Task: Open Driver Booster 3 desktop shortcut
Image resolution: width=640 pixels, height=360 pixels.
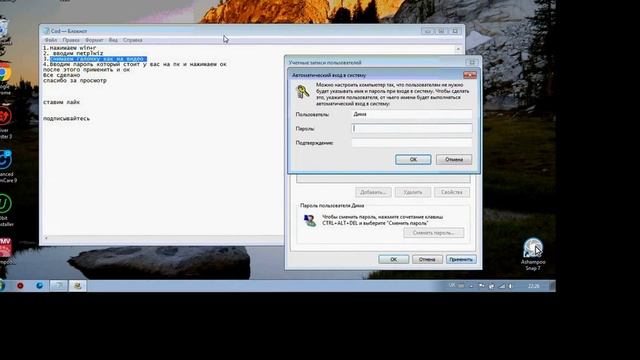Action: point(5,122)
